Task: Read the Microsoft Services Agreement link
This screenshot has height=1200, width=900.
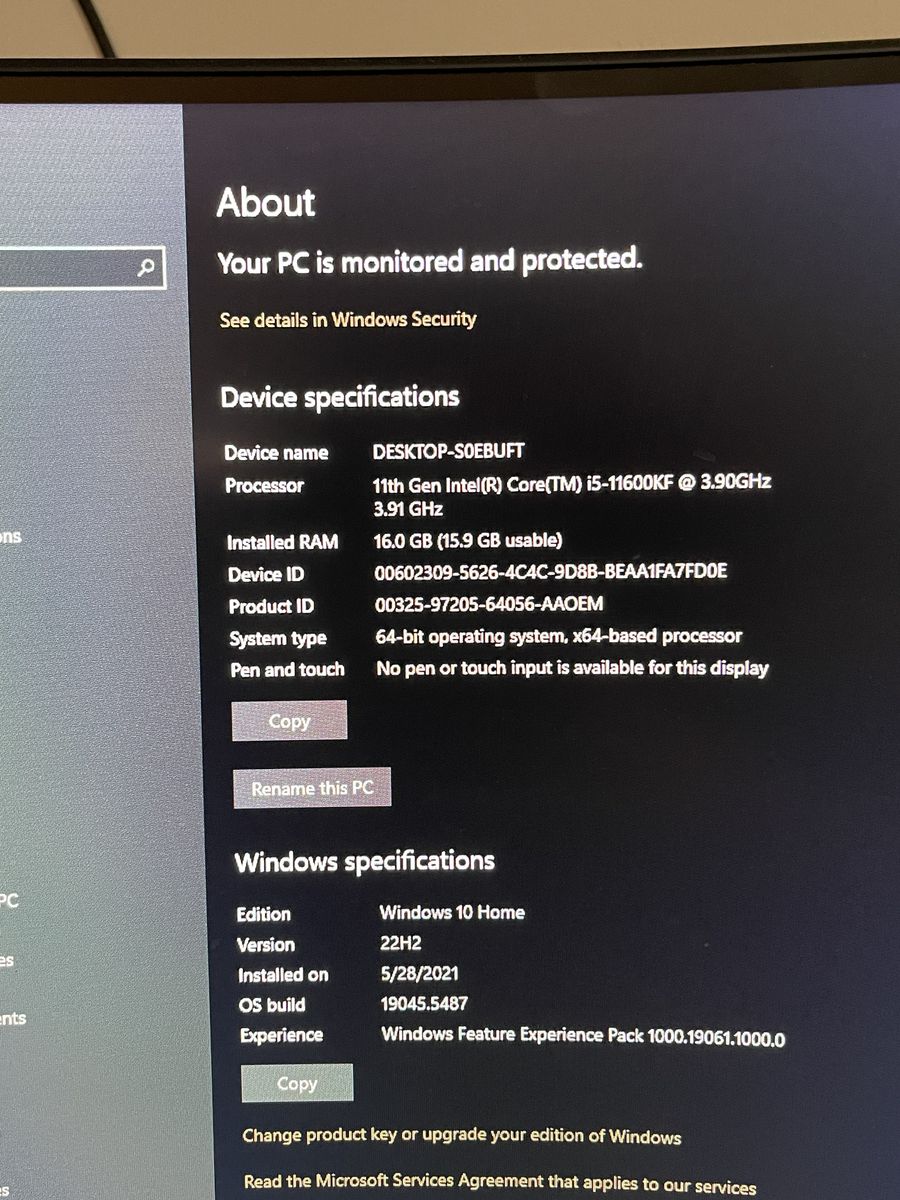Action: (499, 1184)
